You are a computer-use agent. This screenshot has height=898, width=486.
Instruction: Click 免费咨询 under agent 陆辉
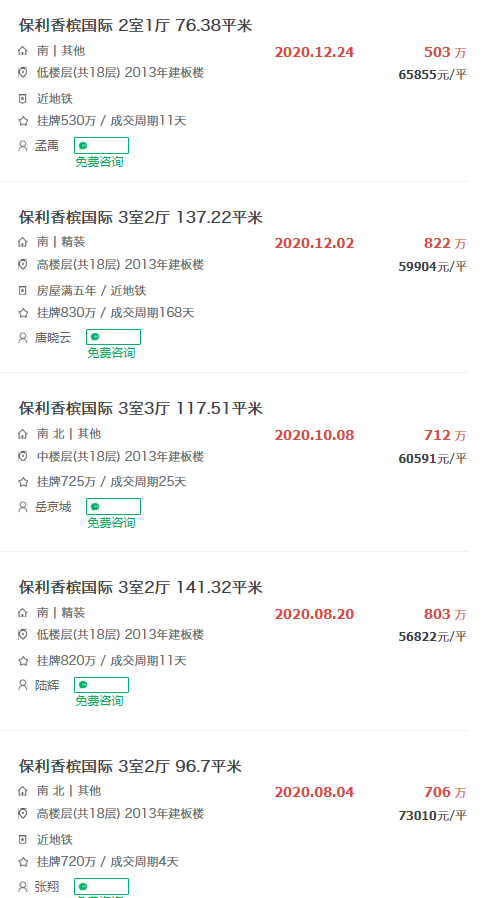pos(99,701)
